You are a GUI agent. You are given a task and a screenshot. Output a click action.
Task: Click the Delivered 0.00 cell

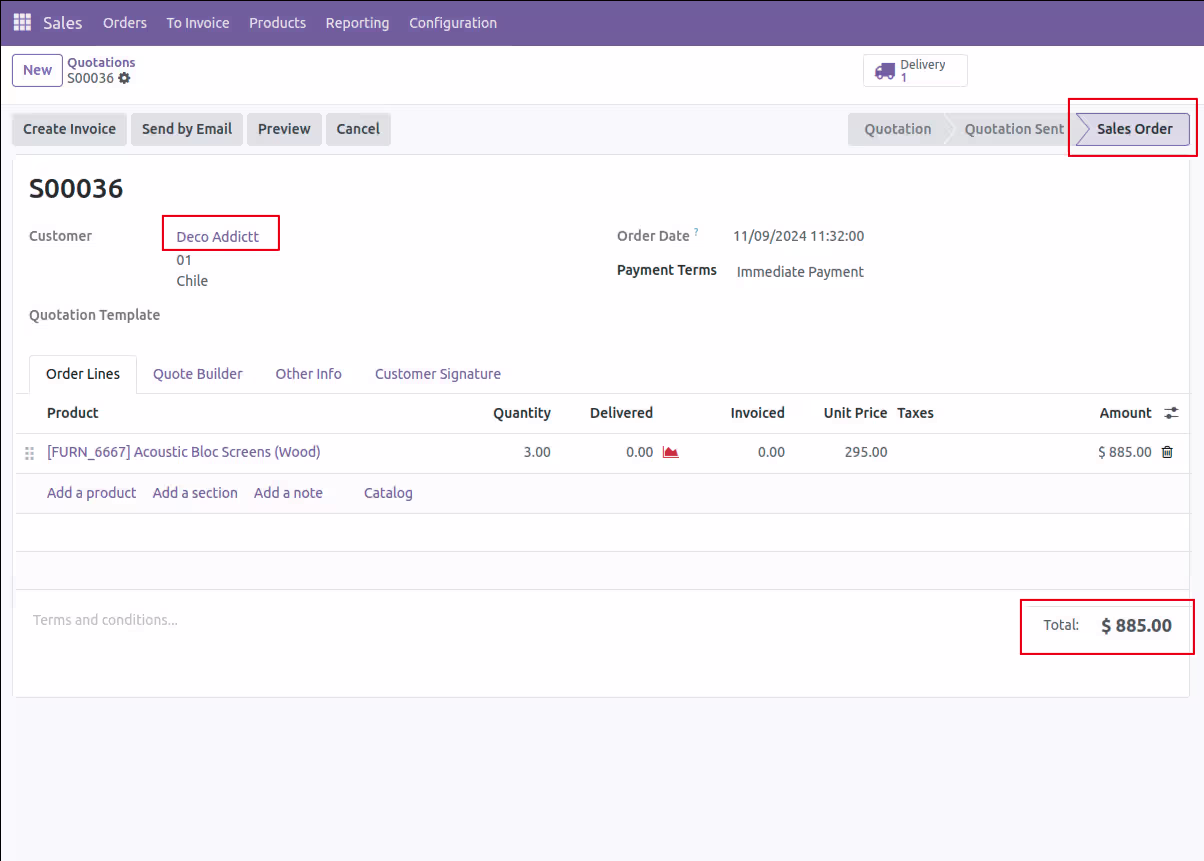tap(639, 452)
